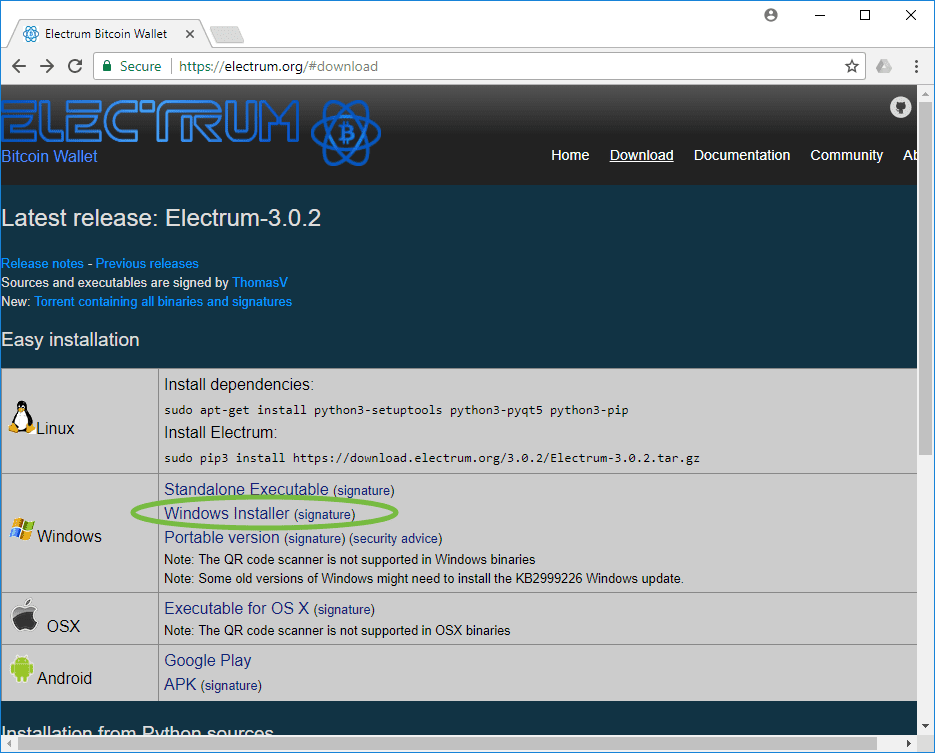Go to Home in the site navigation
935x753 pixels.
coord(570,156)
